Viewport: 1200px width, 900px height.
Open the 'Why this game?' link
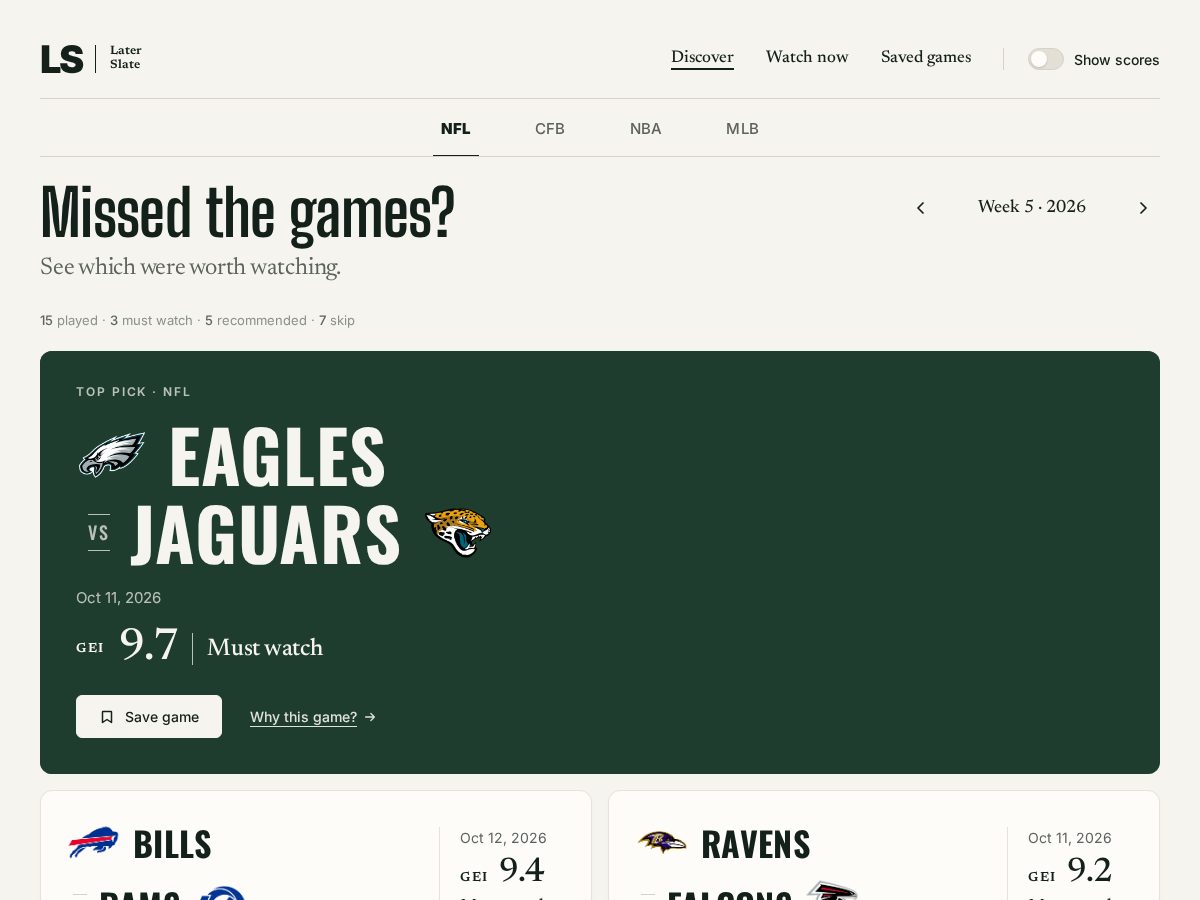pos(313,717)
